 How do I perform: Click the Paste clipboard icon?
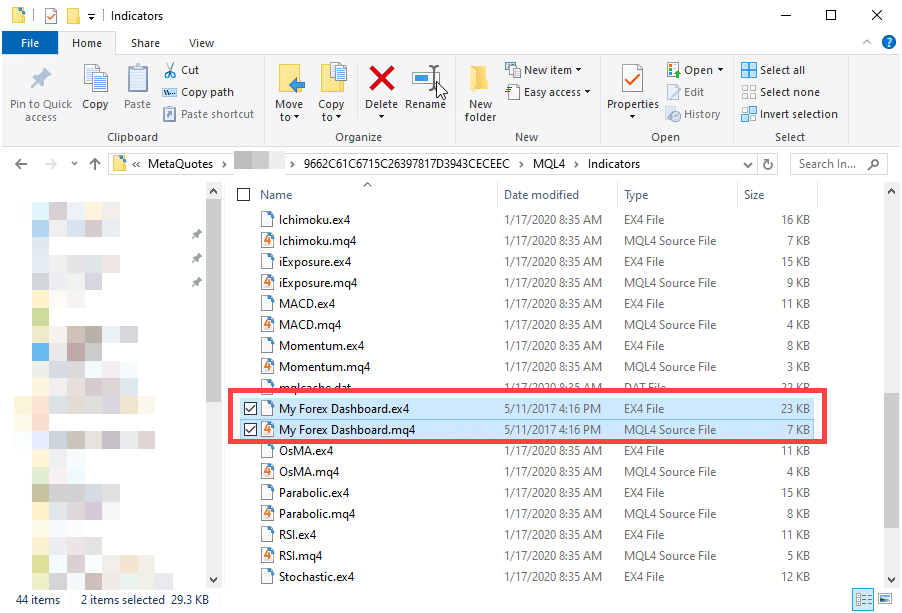click(137, 79)
